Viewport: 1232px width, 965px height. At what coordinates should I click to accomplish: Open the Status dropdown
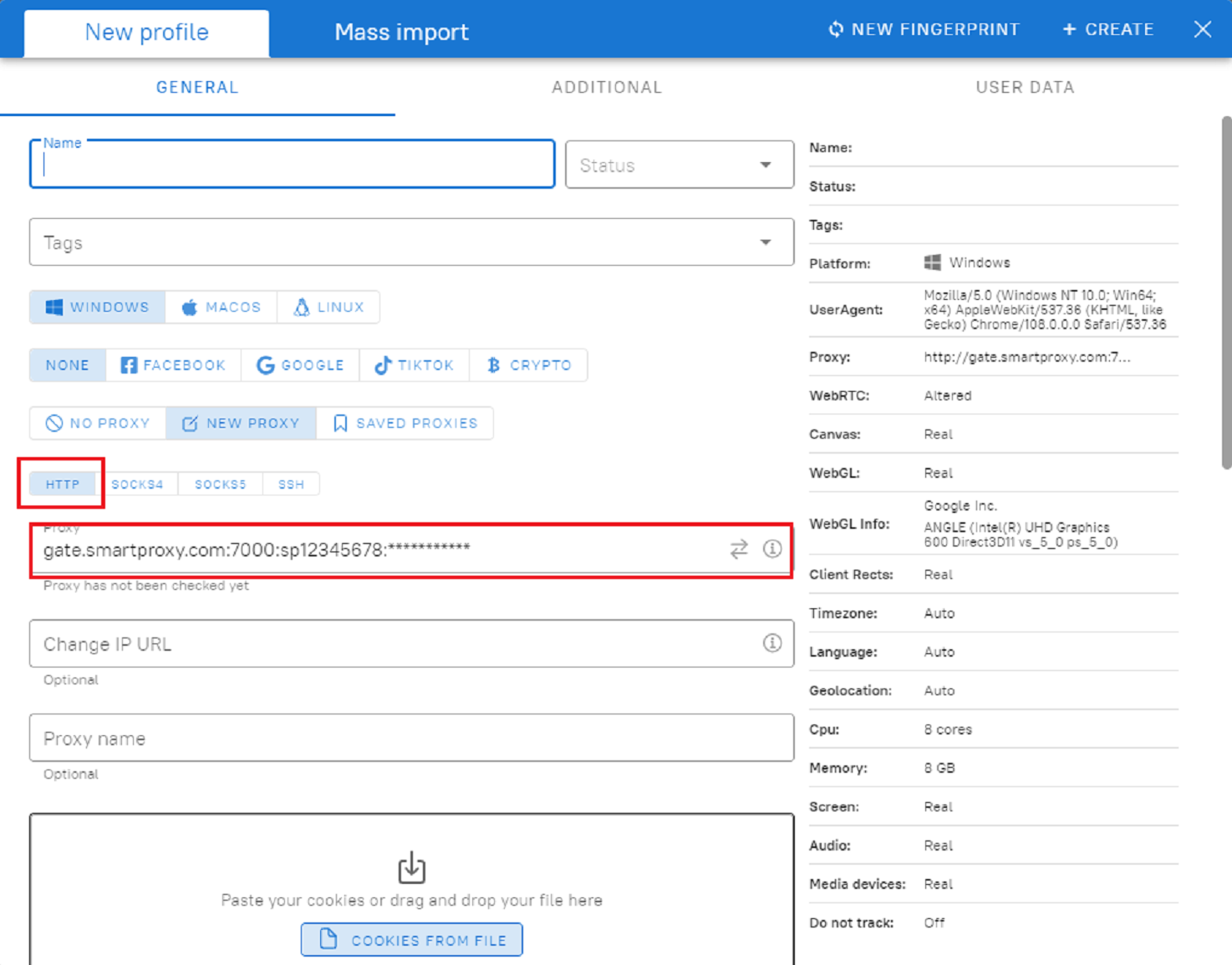click(680, 165)
